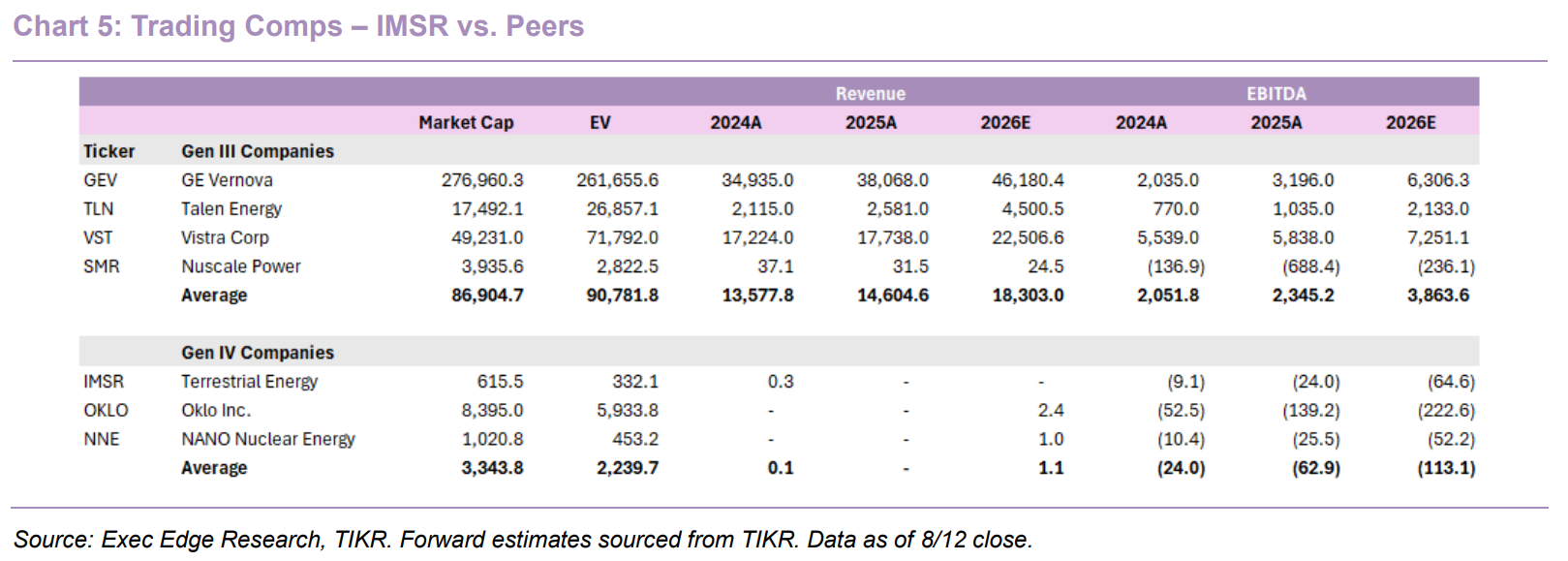This screenshot has height=561, width=1568.
Task: Select the 'GEV' ticker cell
Action: click(101, 180)
